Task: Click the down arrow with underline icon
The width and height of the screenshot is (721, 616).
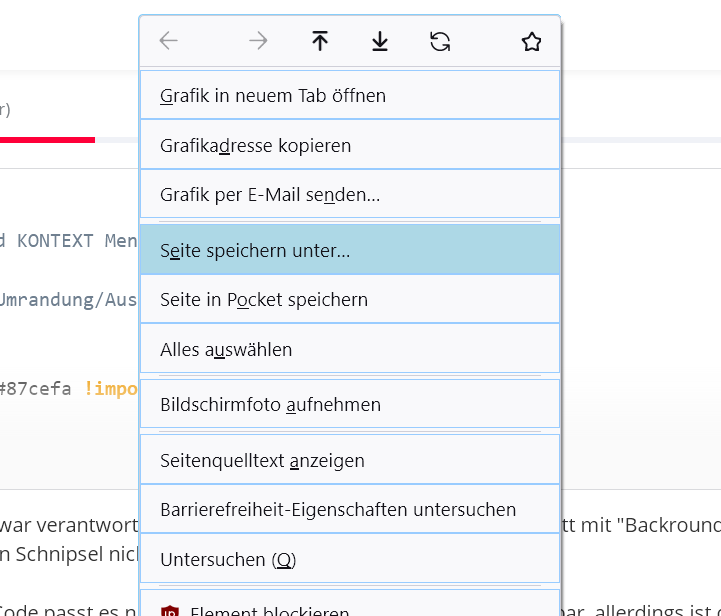Action: pyautogui.click(x=380, y=41)
